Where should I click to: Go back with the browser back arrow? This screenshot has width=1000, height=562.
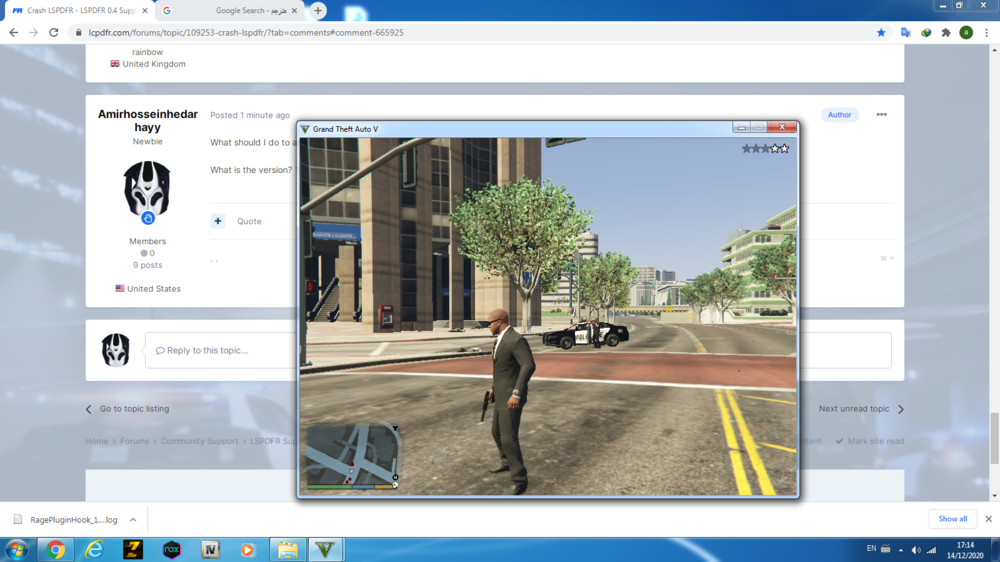pyautogui.click(x=13, y=33)
